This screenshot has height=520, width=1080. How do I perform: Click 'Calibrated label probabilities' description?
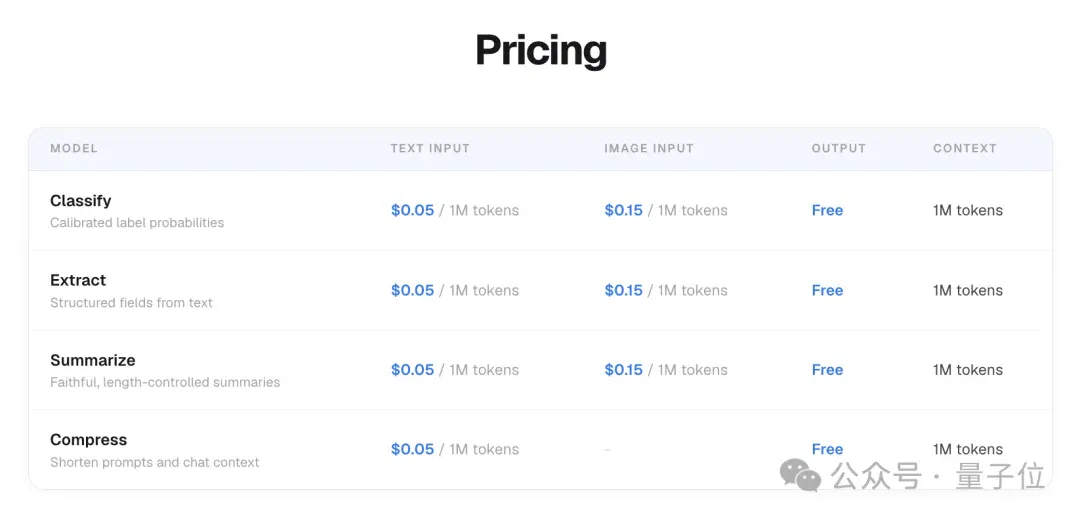[137, 222]
